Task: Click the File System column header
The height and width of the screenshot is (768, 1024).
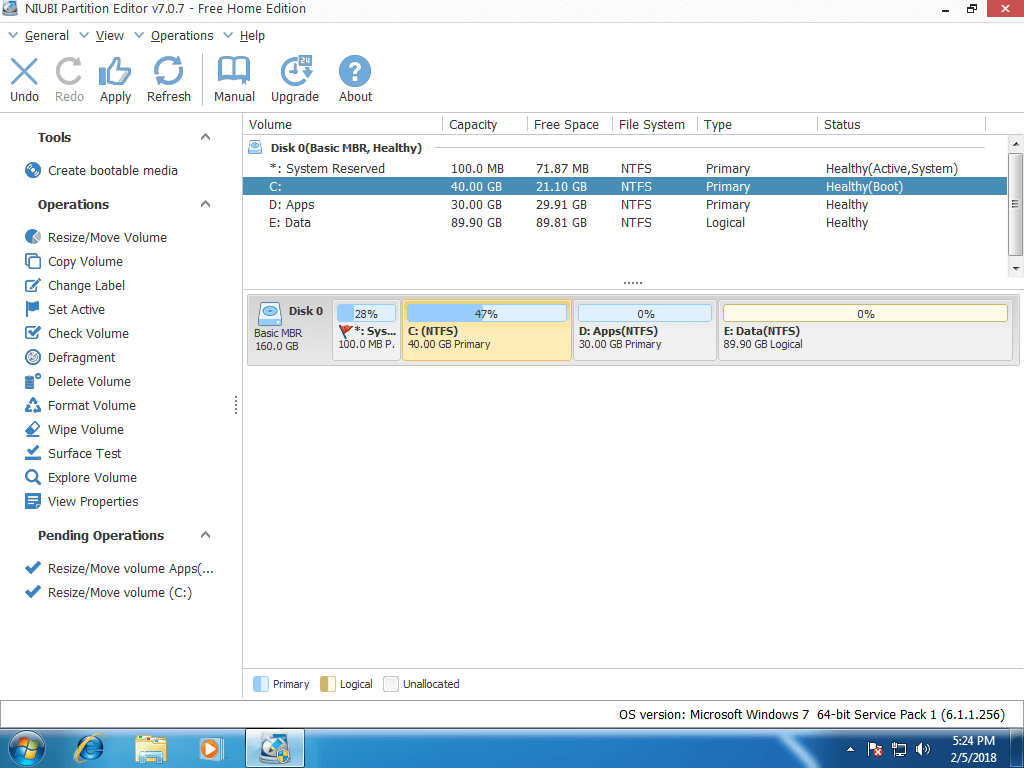Action: click(x=654, y=125)
